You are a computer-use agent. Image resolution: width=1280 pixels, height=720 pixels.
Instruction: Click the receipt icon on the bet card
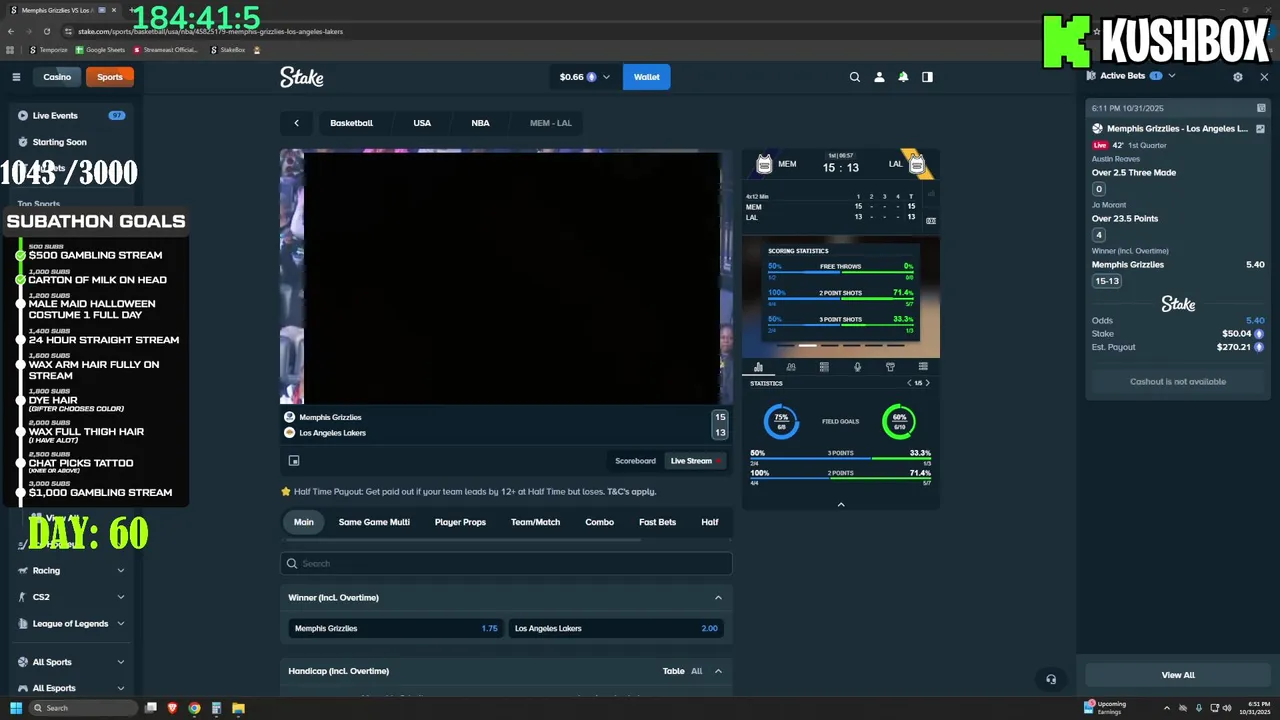coord(1261,108)
